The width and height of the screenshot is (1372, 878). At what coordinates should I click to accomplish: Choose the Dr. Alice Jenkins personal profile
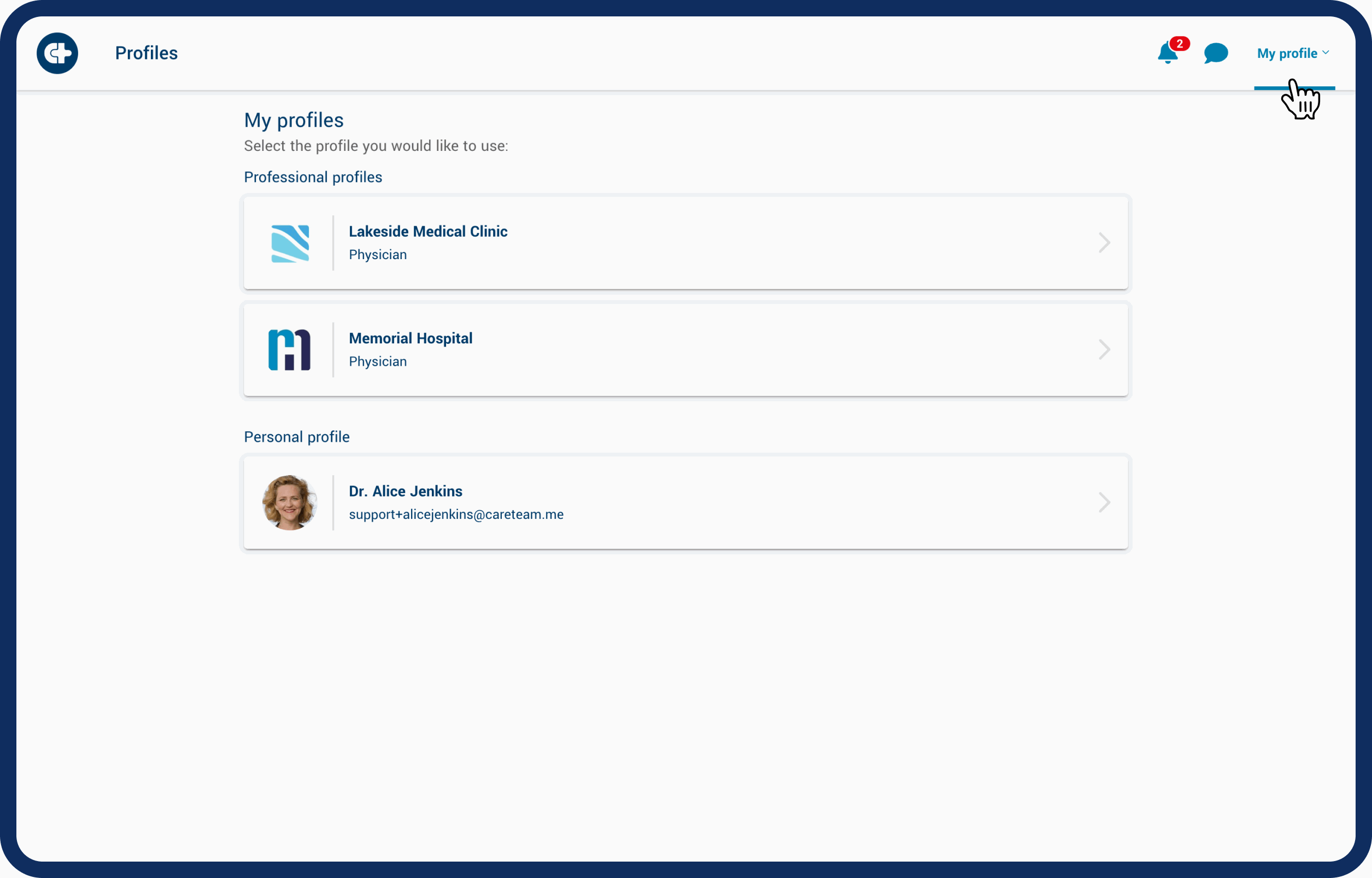click(x=405, y=491)
